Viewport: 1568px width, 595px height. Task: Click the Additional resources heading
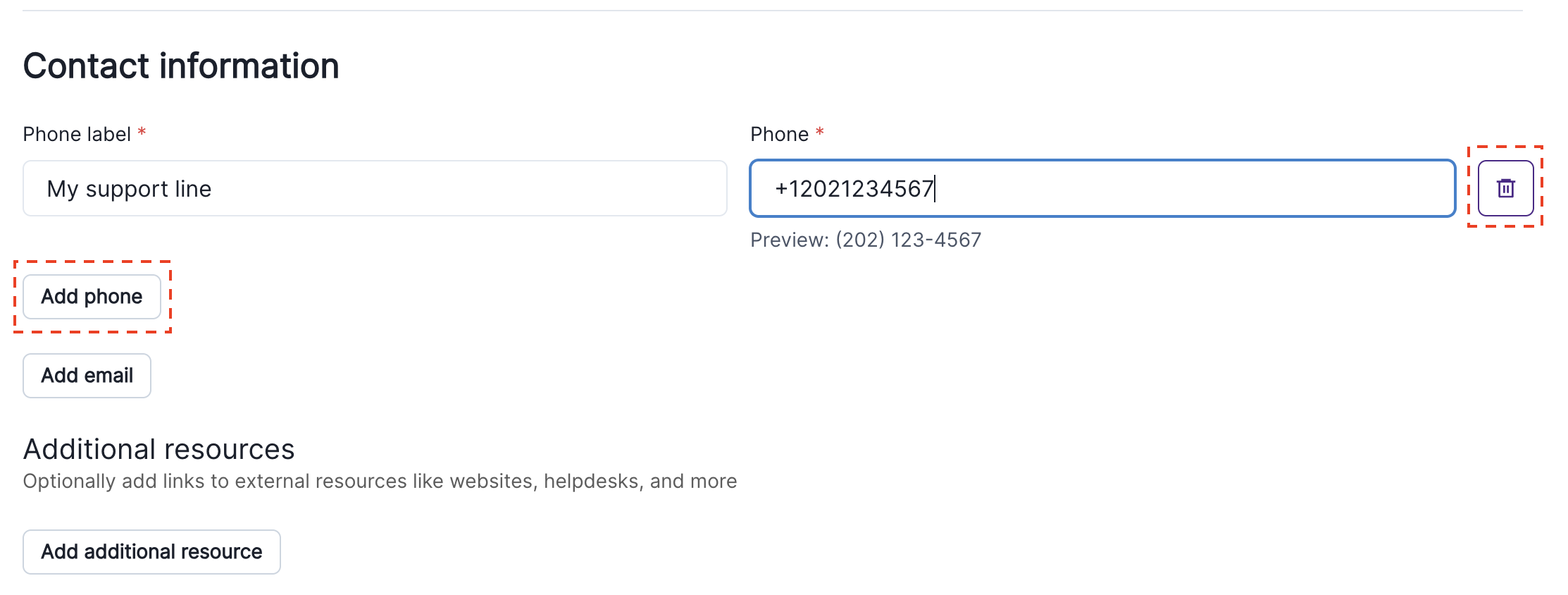159,448
